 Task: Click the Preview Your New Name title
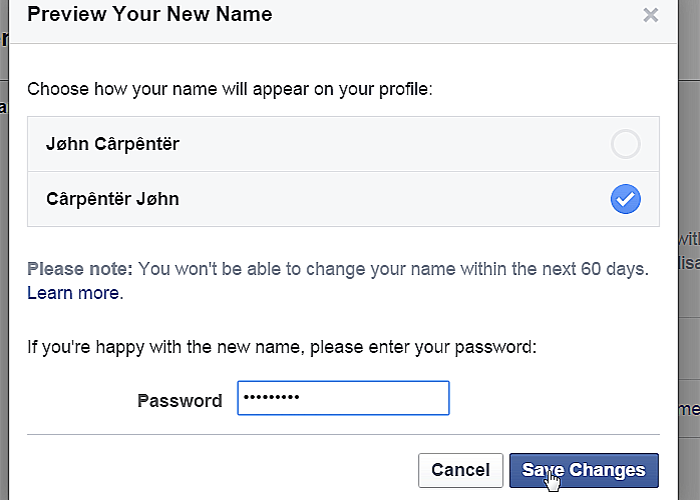click(150, 14)
